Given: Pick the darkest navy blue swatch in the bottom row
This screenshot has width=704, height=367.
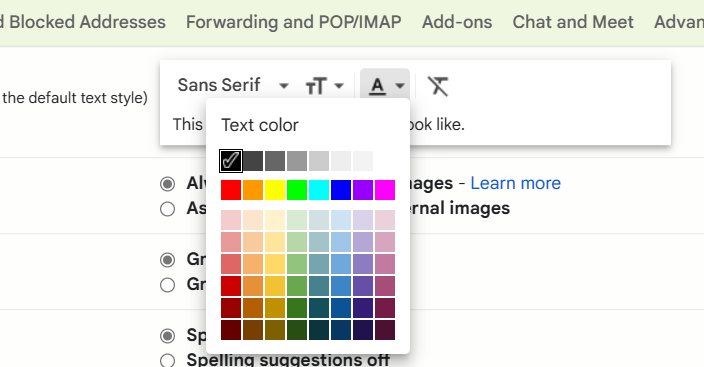Looking at the screenshot, I should 341,330.
